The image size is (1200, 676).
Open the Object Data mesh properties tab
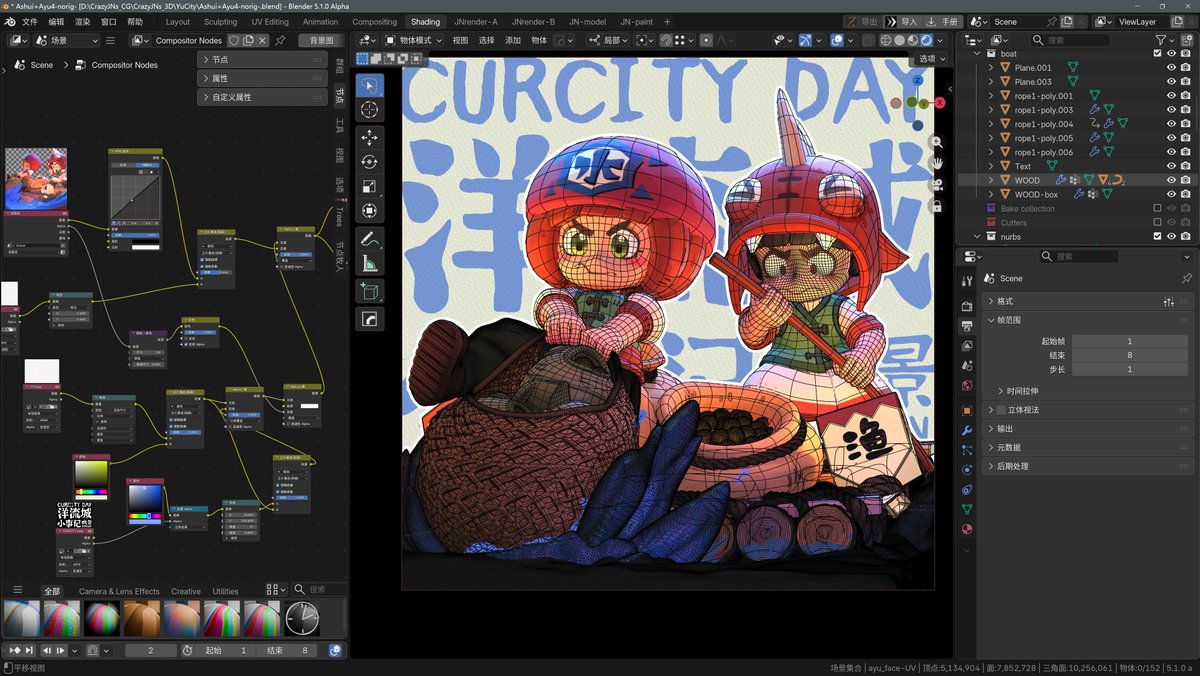tap(967, 509)
